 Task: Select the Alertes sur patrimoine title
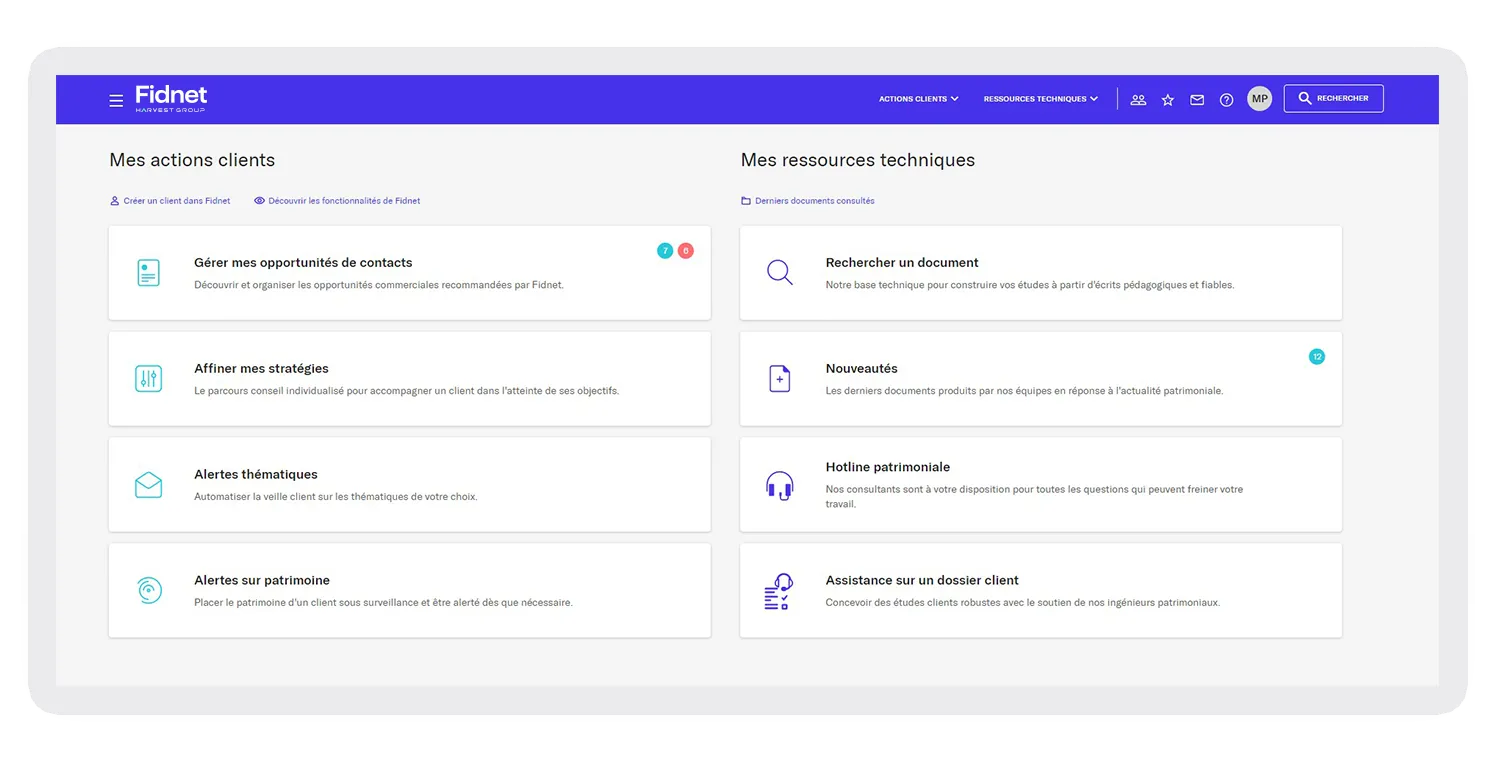point(262,581)
